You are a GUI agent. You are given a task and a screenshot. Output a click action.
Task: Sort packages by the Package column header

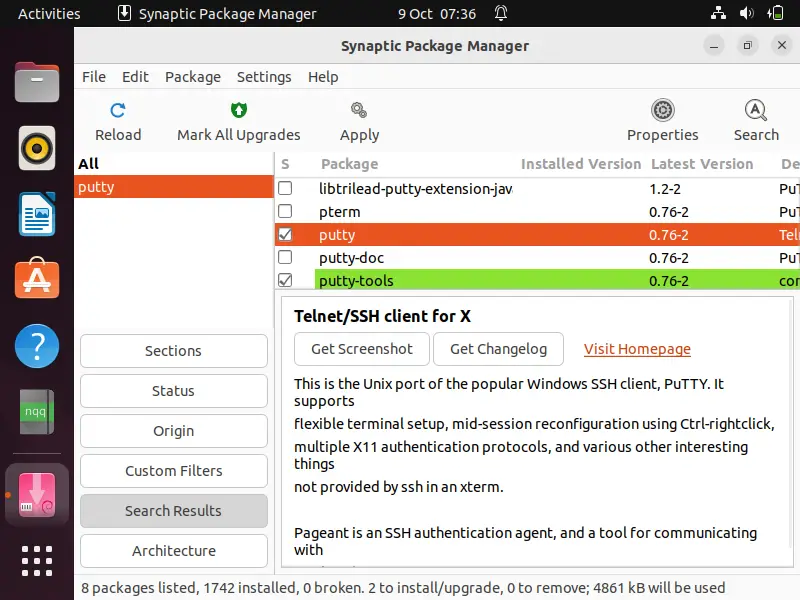point(349,164)
